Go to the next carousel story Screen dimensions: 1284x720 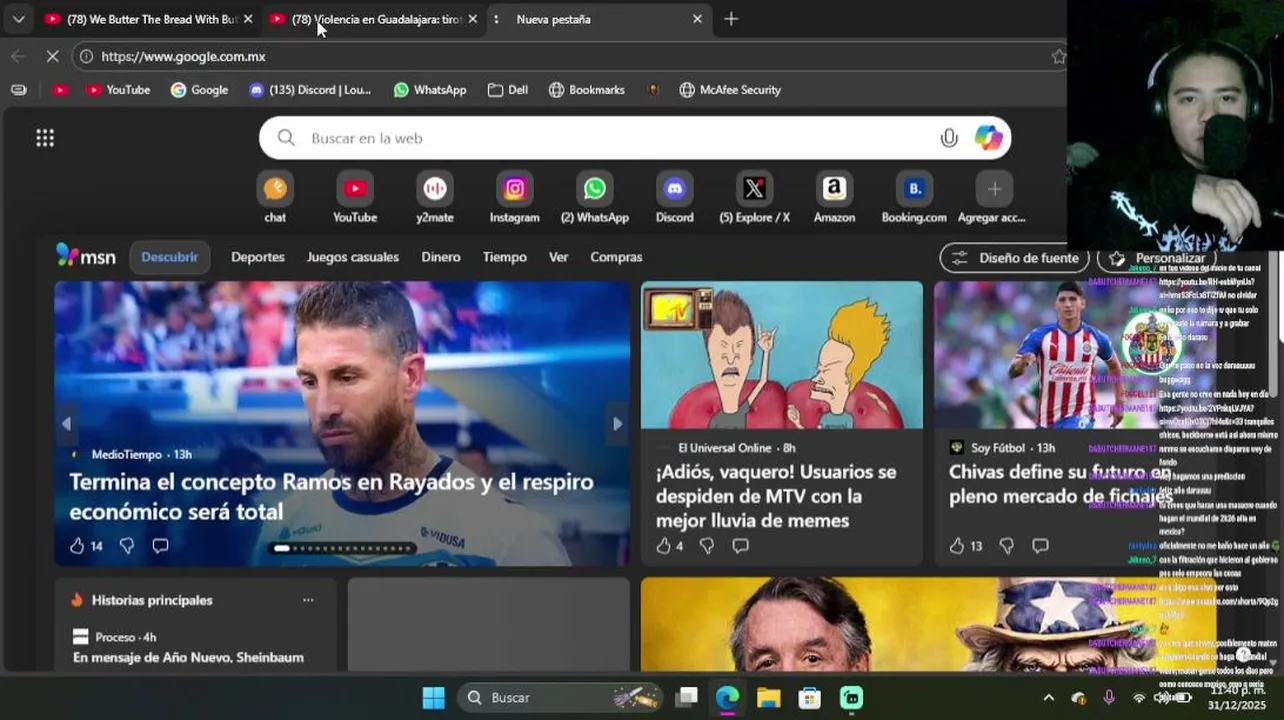tap(617, 424)
